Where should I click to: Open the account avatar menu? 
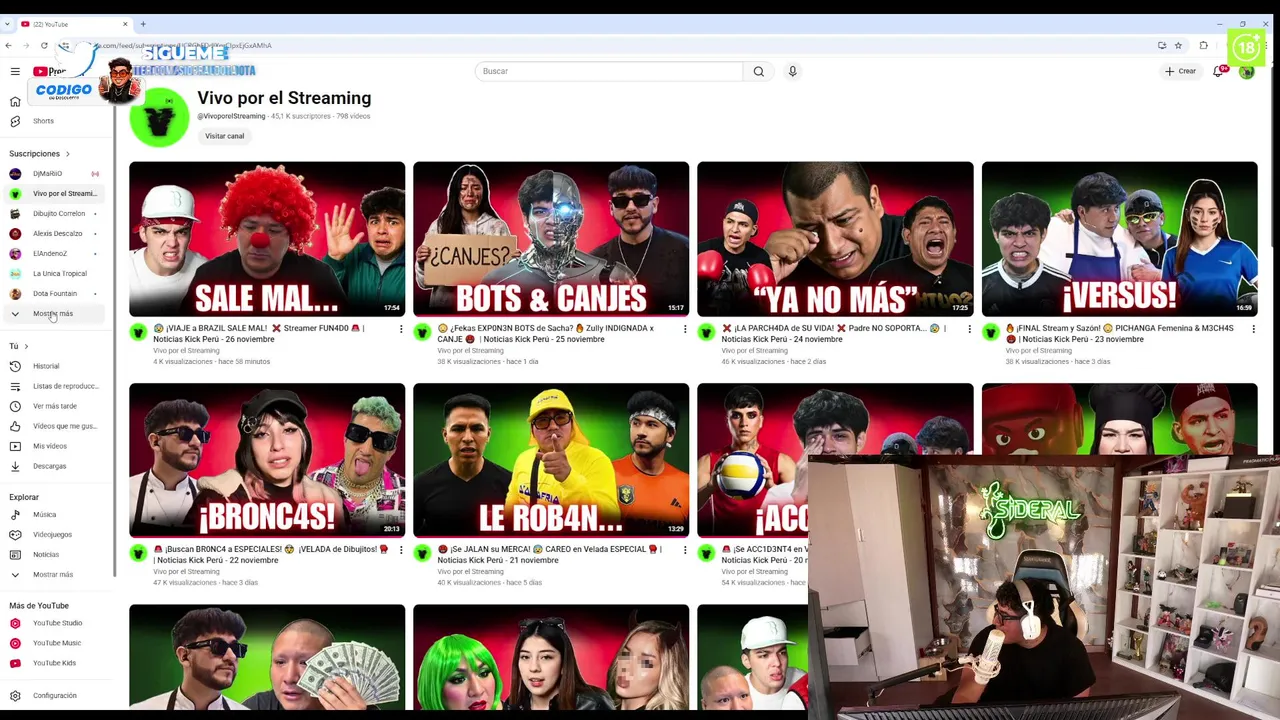pos(1246,71)
